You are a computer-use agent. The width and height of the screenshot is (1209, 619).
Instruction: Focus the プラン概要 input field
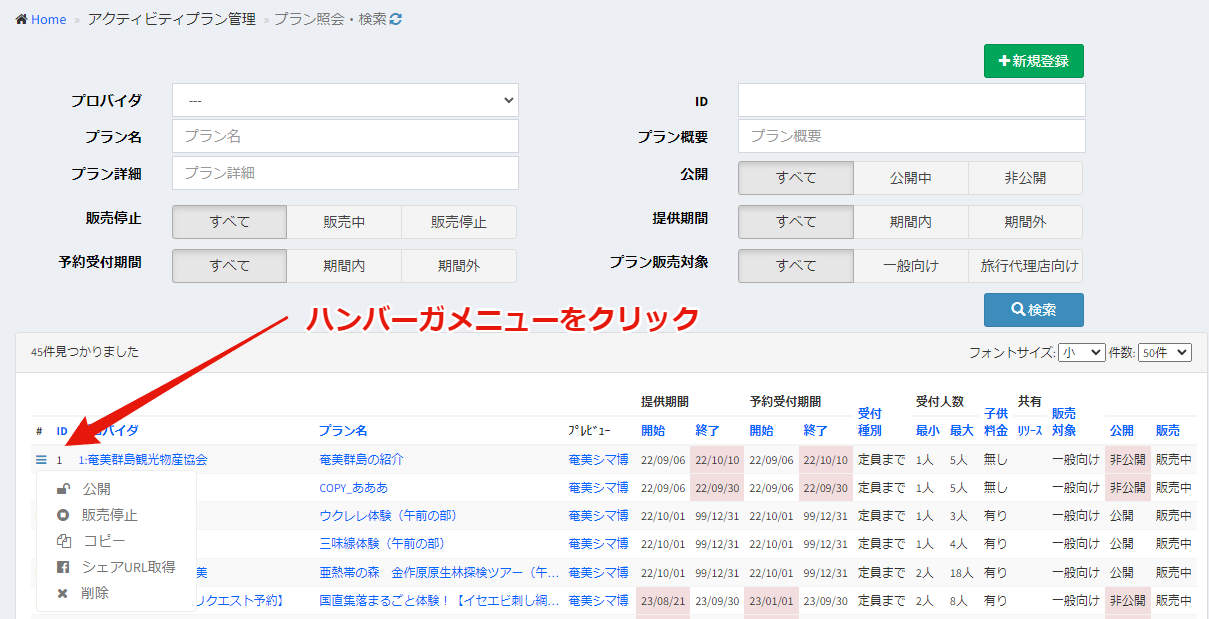pos(912,136)
